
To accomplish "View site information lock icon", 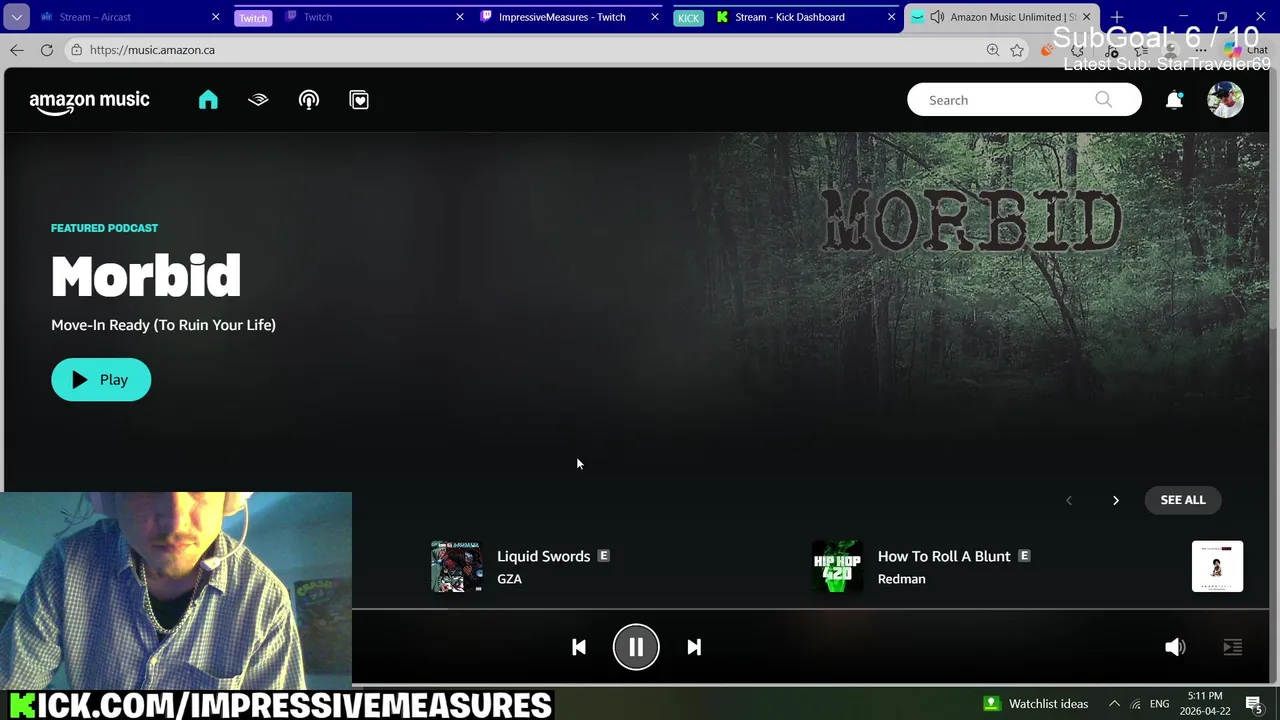I will [76, 50].
